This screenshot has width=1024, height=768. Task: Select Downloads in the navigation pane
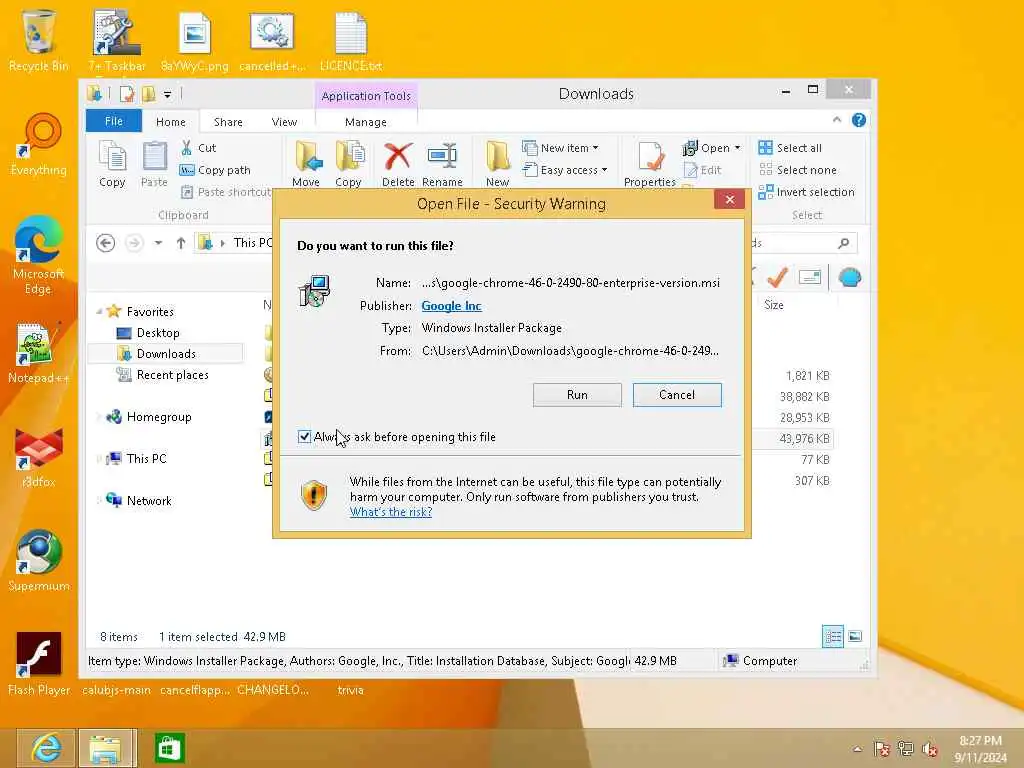pos(166,354)
